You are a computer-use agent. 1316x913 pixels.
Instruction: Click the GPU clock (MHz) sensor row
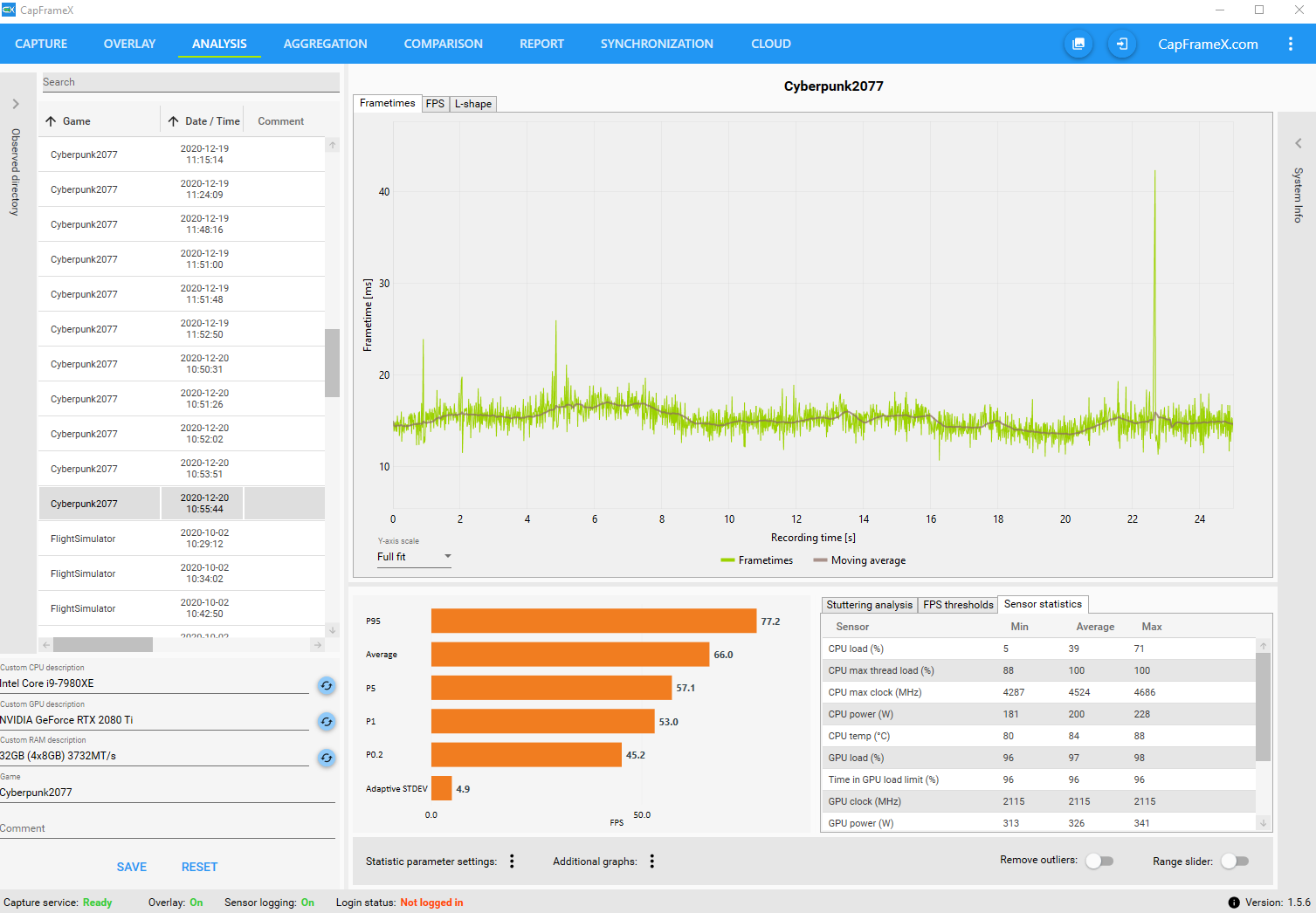pos(1038,801)
